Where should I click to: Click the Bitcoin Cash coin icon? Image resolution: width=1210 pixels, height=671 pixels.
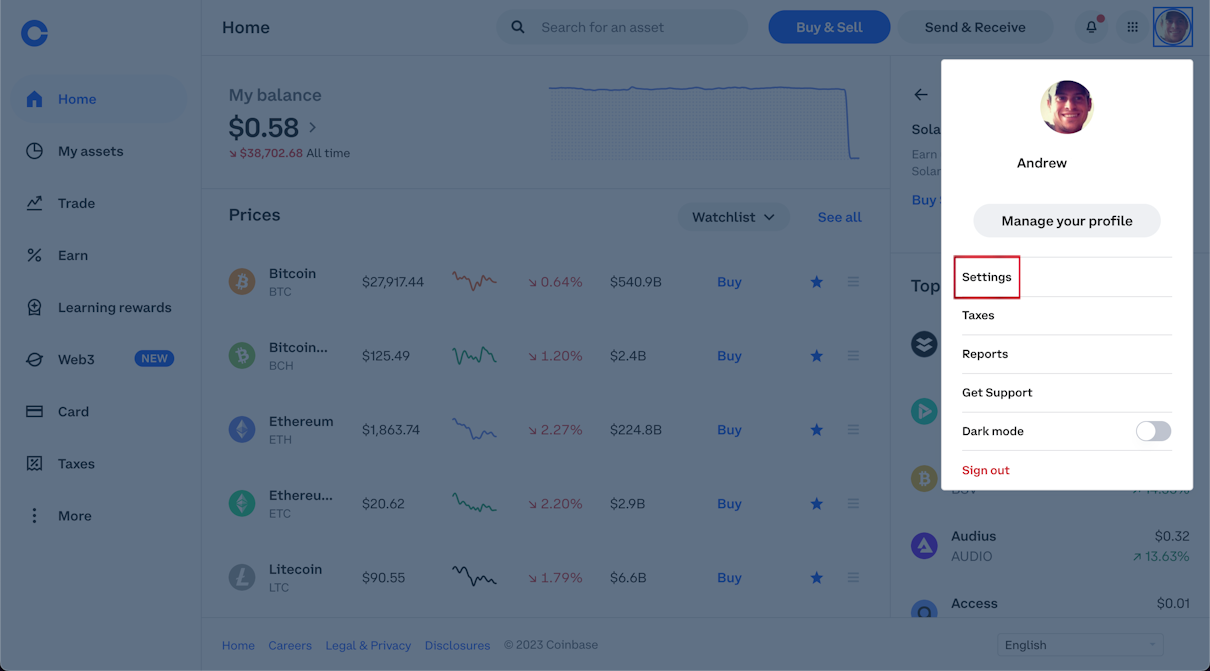coord(242,355)
